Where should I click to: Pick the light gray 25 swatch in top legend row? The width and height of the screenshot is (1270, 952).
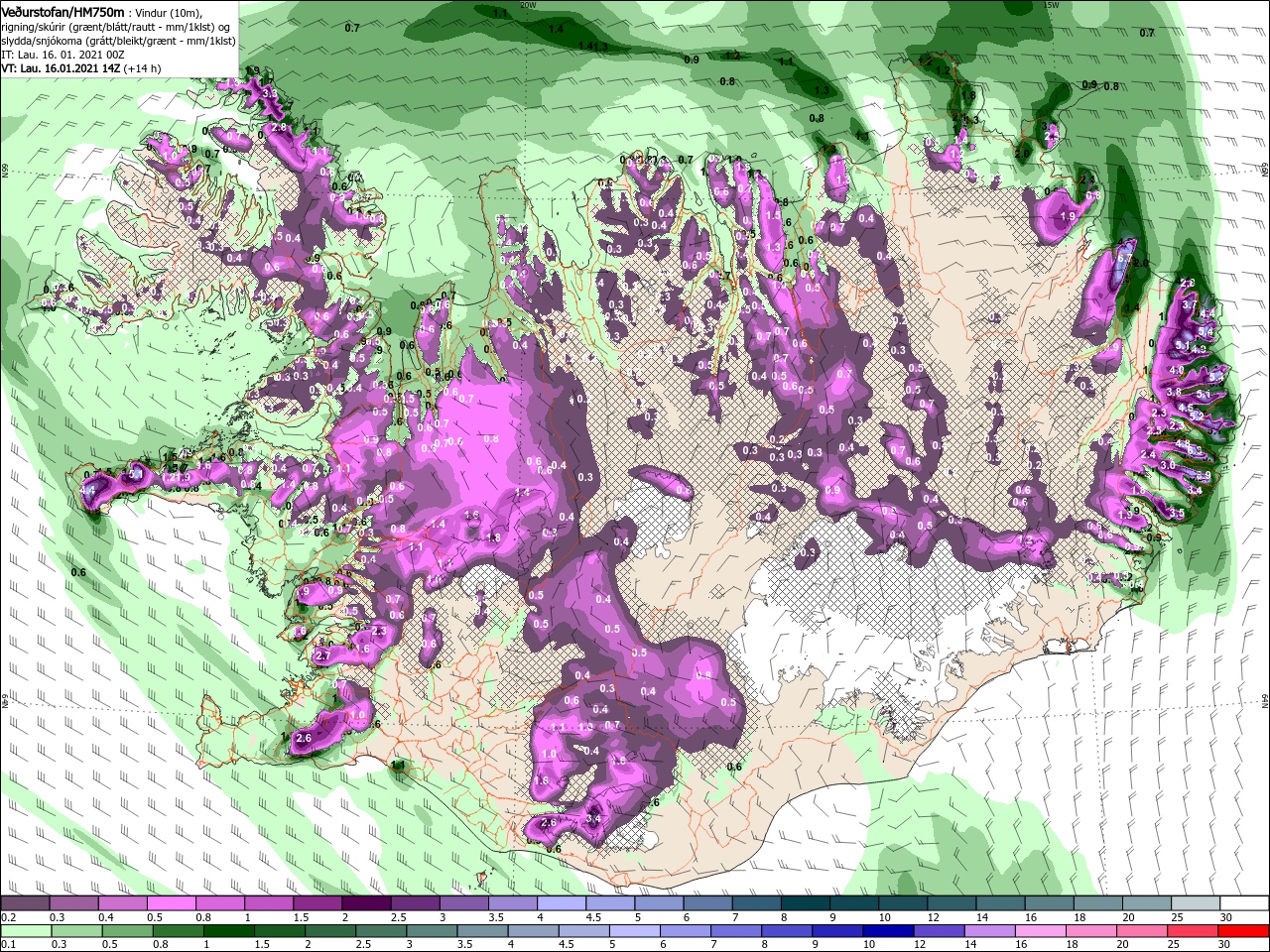(x=1196, y=903)
